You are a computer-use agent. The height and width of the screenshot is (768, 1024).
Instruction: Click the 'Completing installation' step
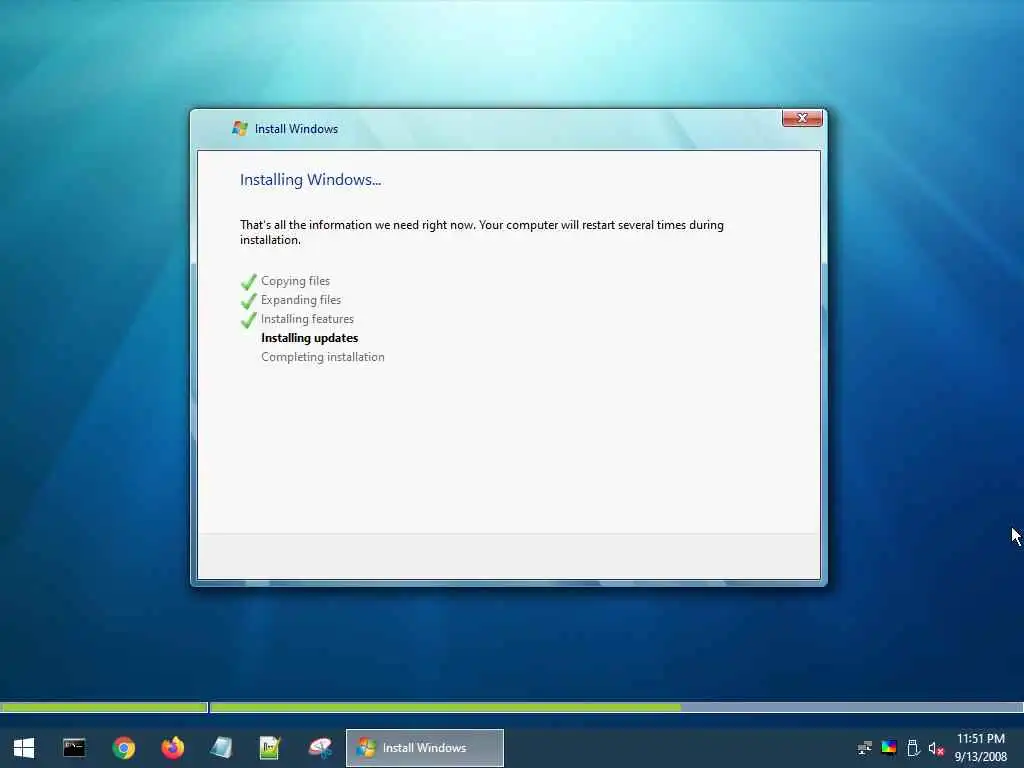coord(323,357)
